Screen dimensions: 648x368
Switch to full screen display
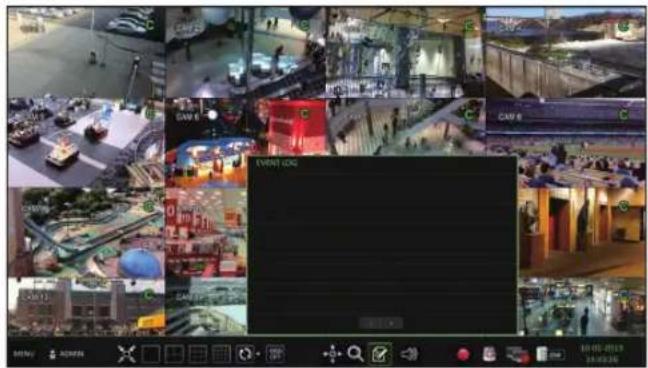[126, 354]
